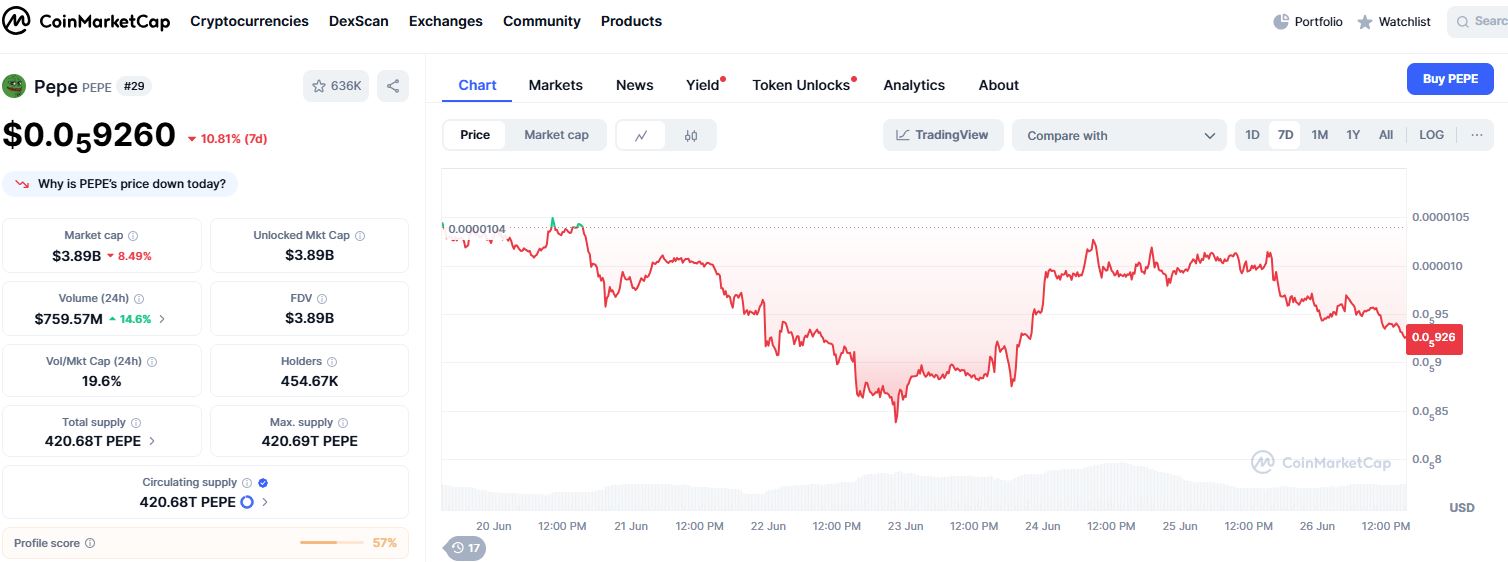
Task: Set chart range to 1M
Action: click(1320, 135)
